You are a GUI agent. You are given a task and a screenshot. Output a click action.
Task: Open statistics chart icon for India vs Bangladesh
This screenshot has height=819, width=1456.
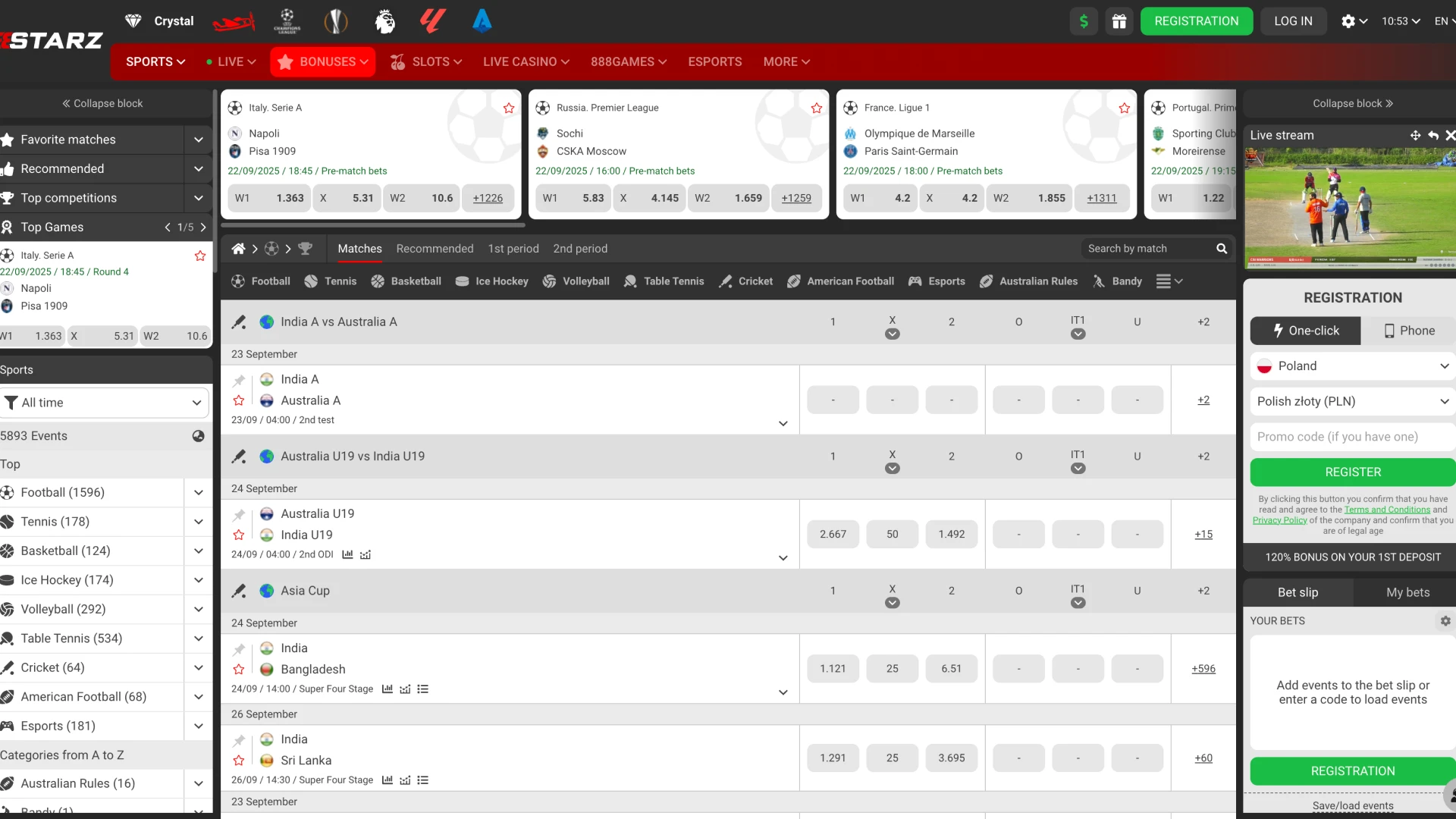[x=388, y=689]
